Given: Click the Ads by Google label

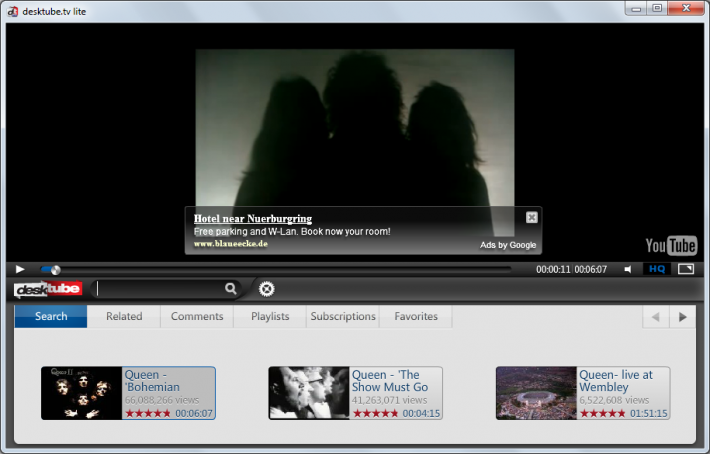Looking at the screenshot, I should [x=508, y=245].
